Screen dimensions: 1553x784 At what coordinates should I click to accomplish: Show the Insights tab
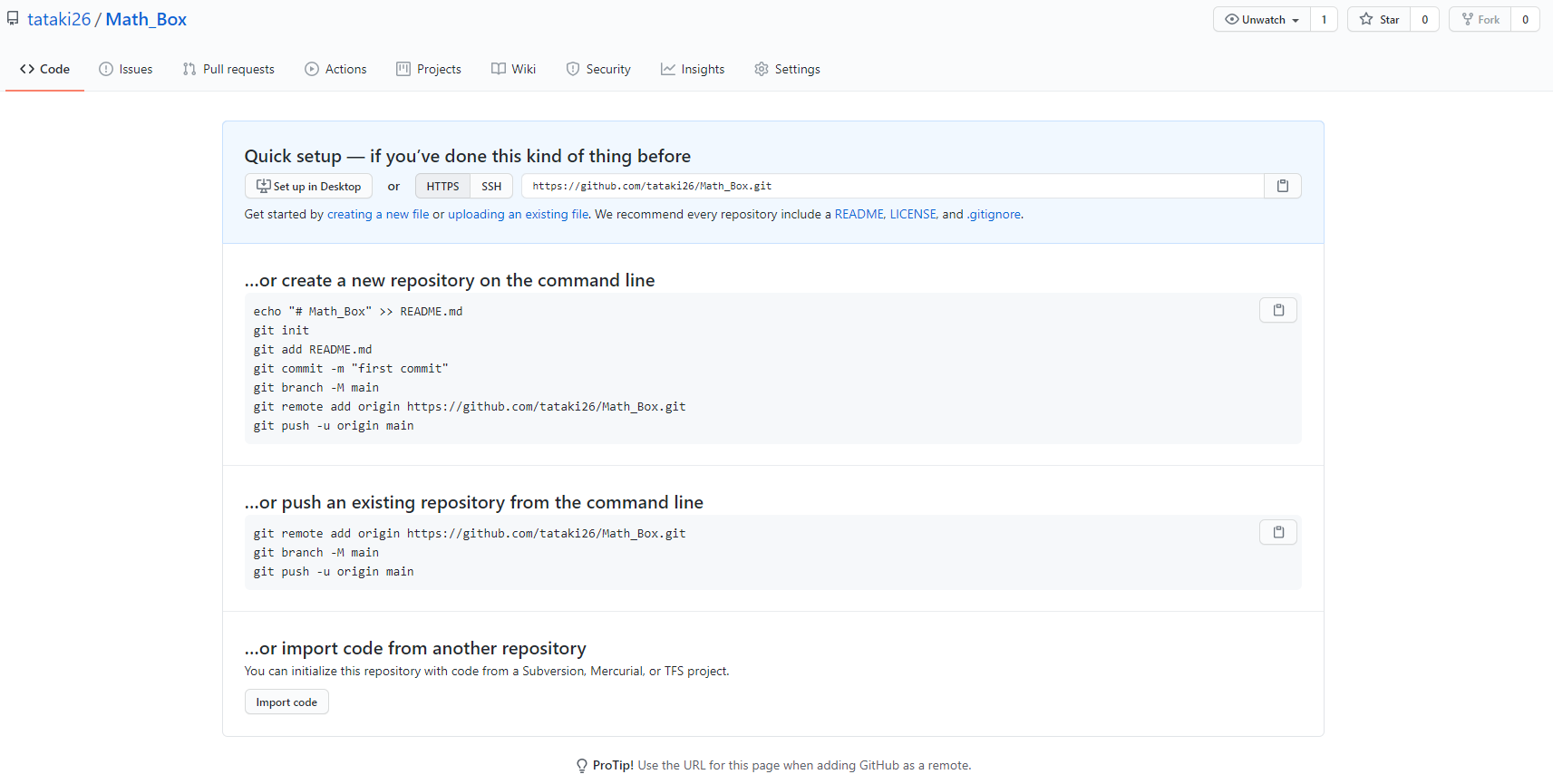point(693,69)
